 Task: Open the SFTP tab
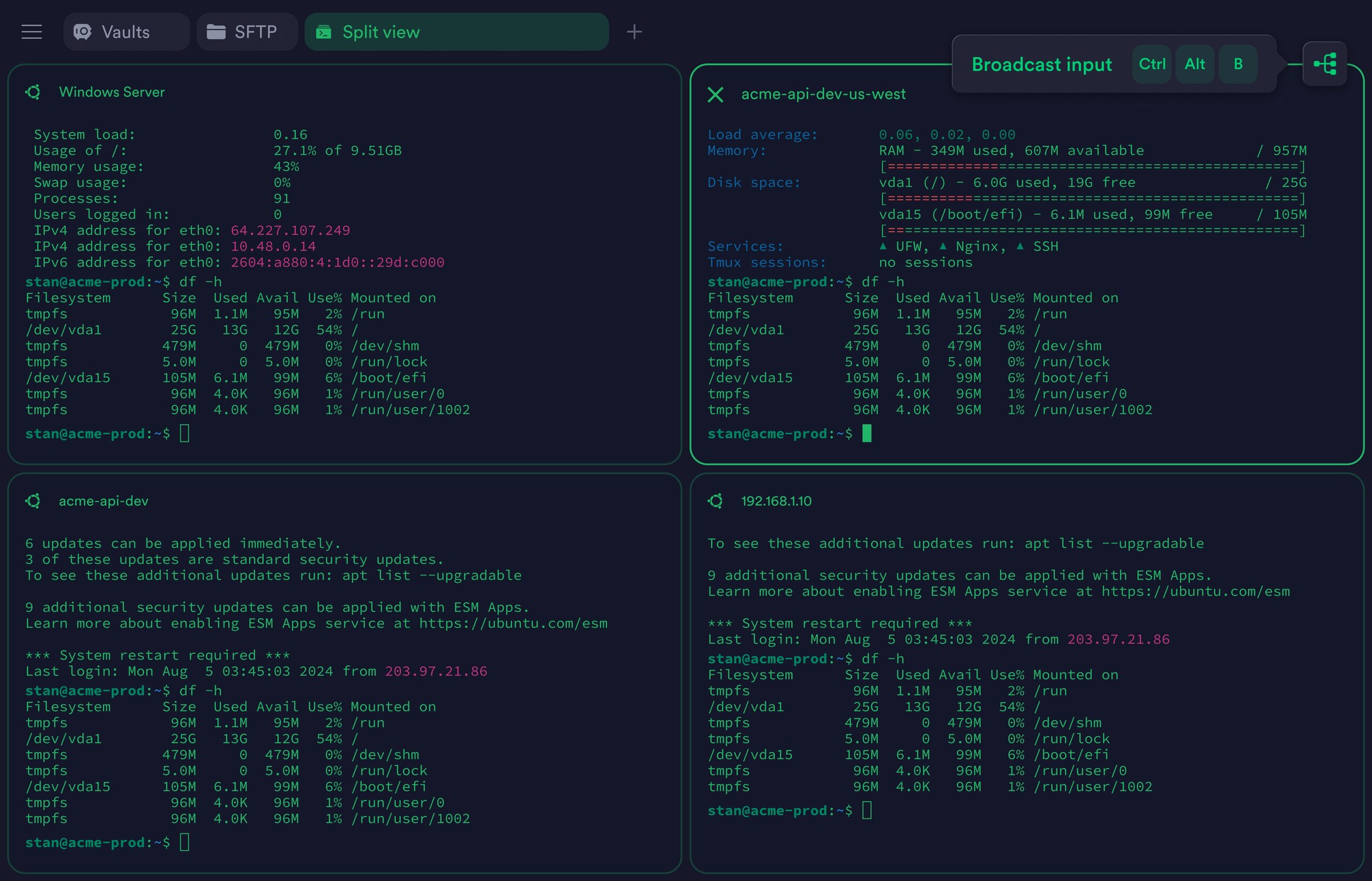[x=247, y=31]
